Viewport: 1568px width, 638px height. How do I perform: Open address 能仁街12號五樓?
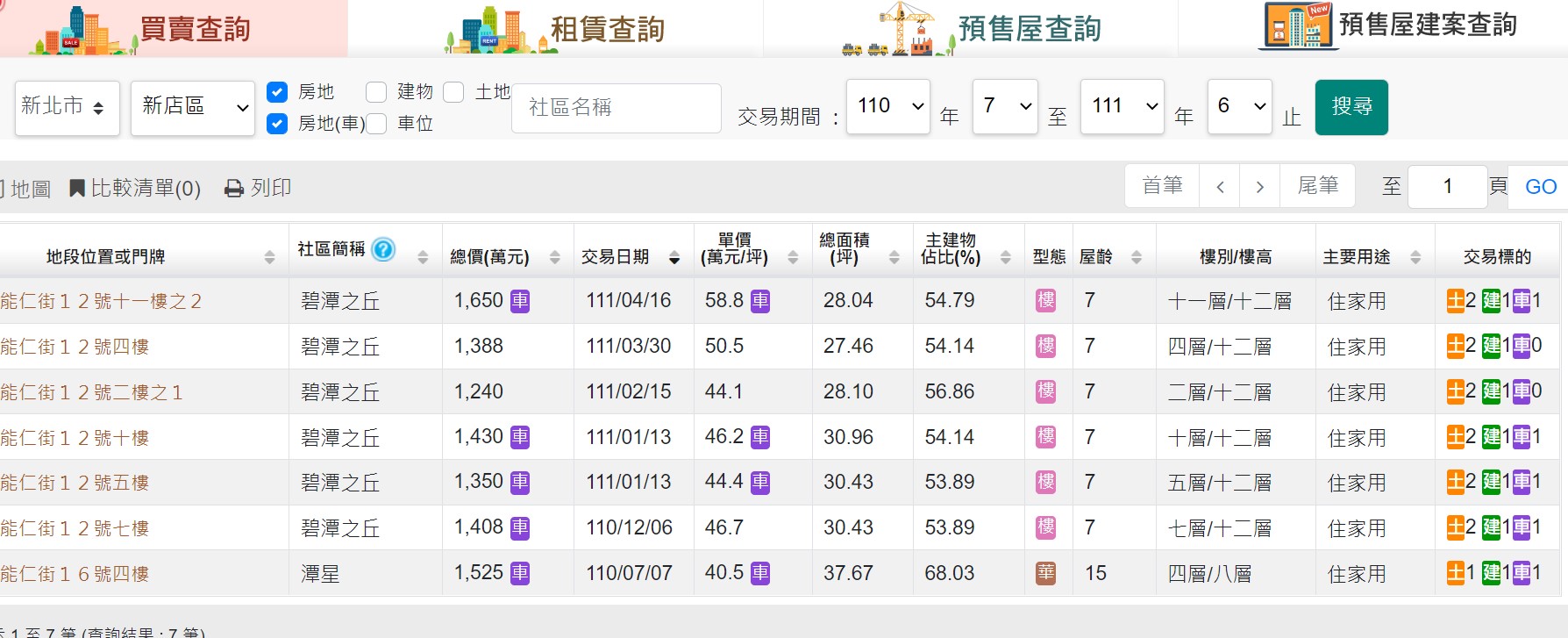point(75,483)
